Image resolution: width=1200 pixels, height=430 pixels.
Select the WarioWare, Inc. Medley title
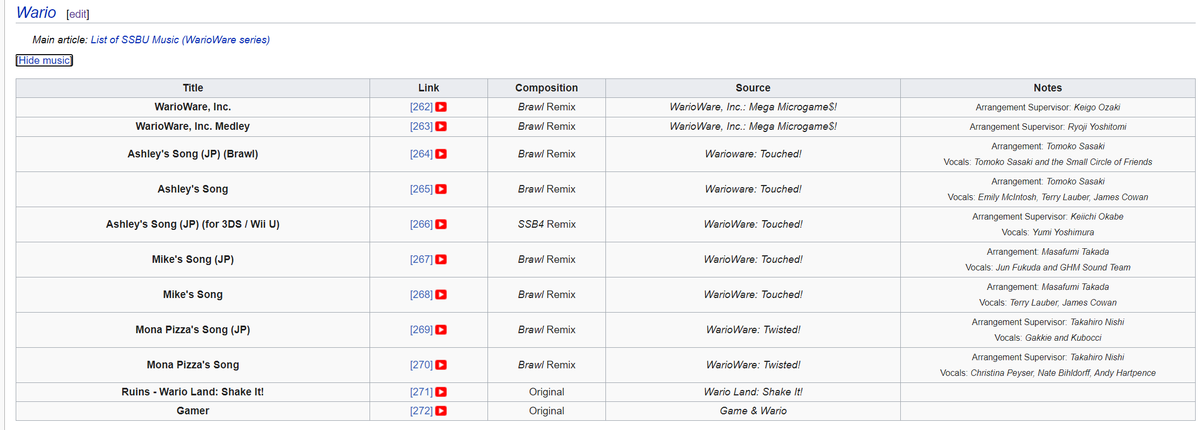click(x=193, y=127)
